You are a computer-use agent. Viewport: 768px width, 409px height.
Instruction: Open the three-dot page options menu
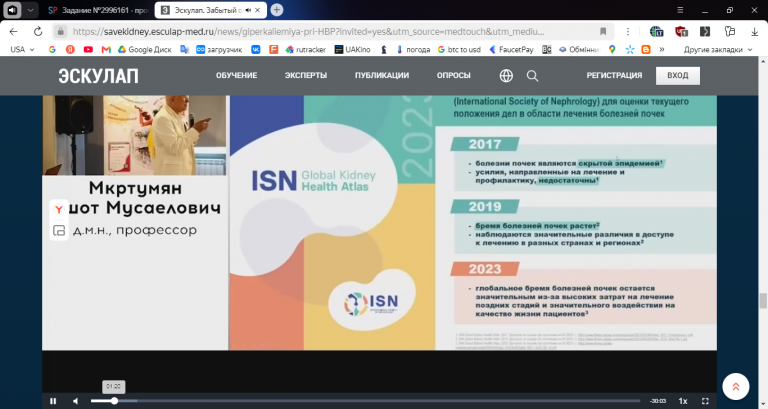click(628, 31)
